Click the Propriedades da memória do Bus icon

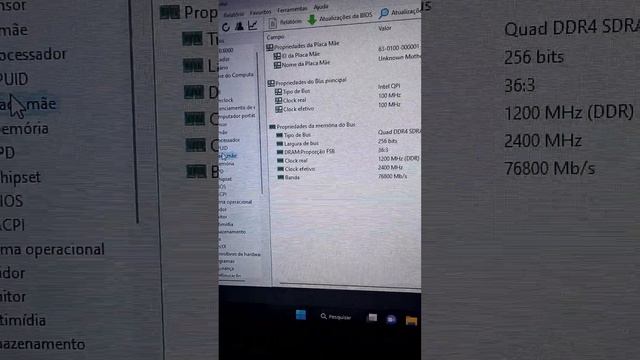pos(272,127)
